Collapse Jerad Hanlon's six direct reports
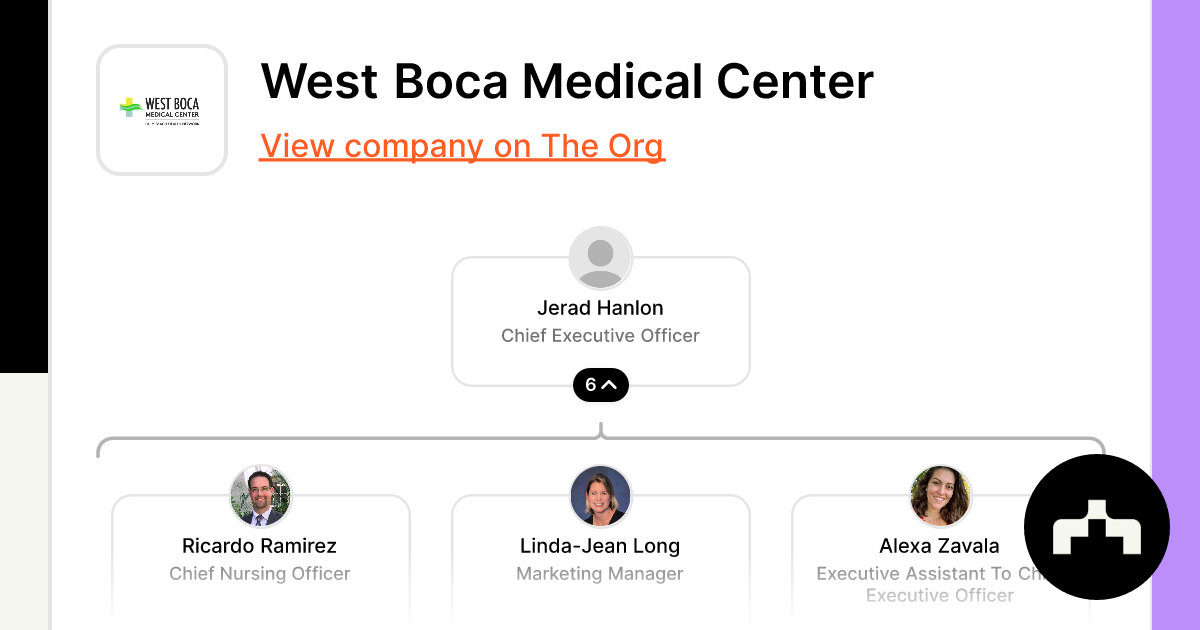 [x=600, y=384]
